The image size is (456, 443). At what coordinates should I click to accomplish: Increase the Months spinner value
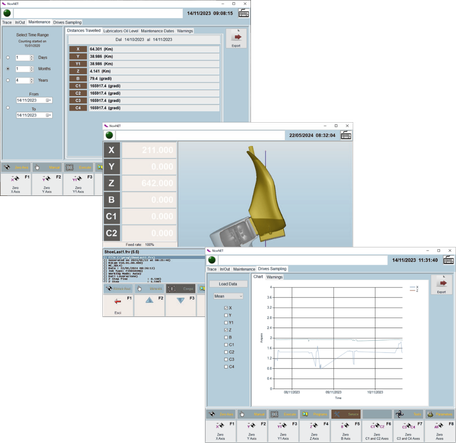[x=32, y=68]
